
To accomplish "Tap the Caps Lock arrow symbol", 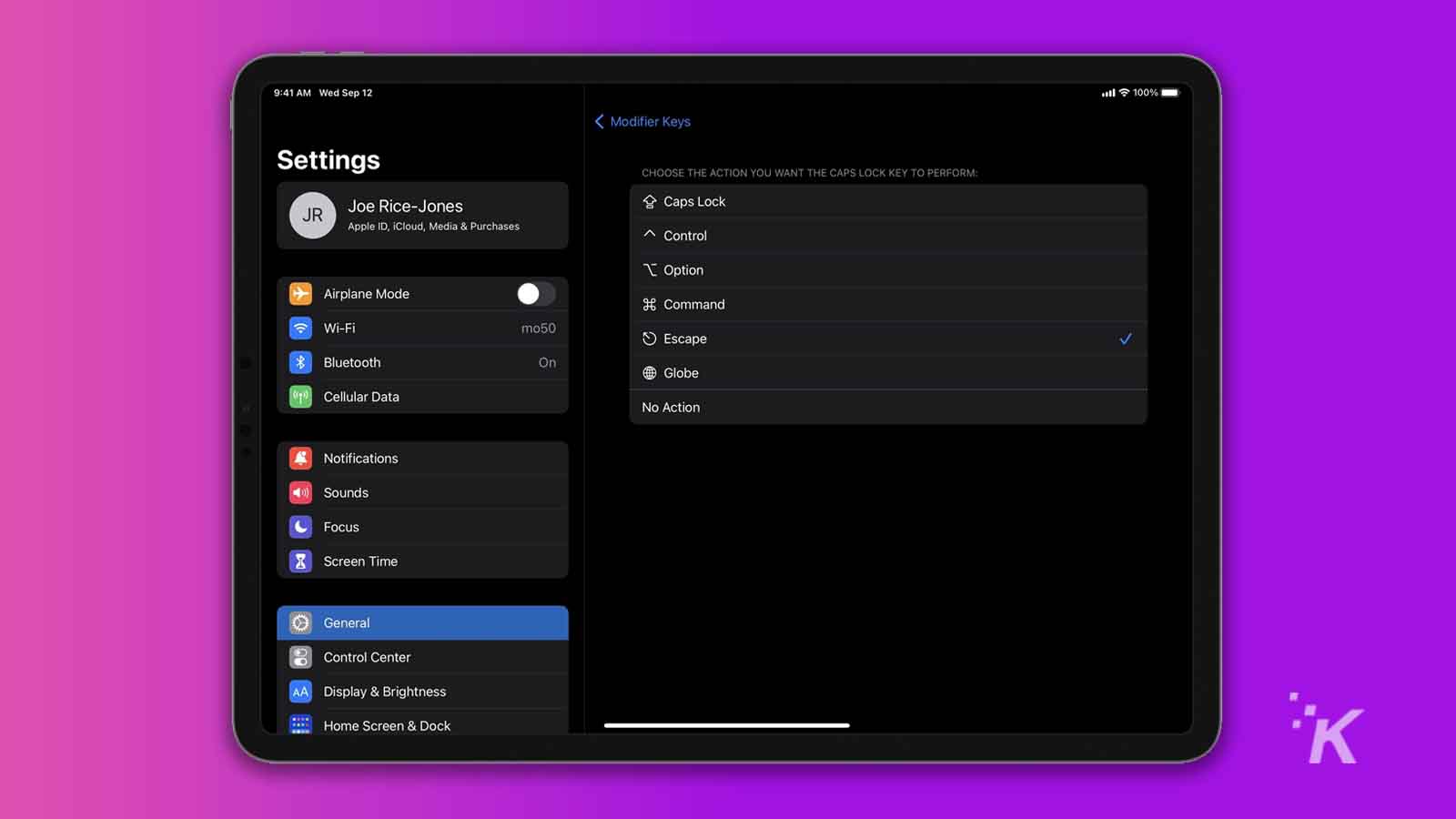I will [x=650, y=201].
